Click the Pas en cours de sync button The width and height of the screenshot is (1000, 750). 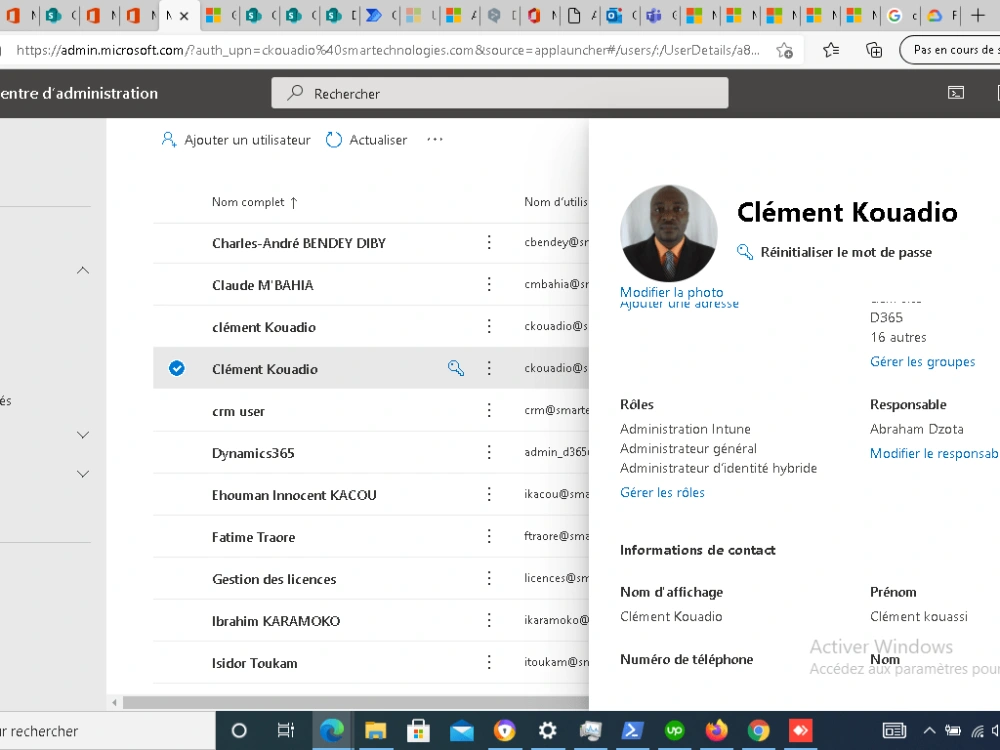[950, 50]
